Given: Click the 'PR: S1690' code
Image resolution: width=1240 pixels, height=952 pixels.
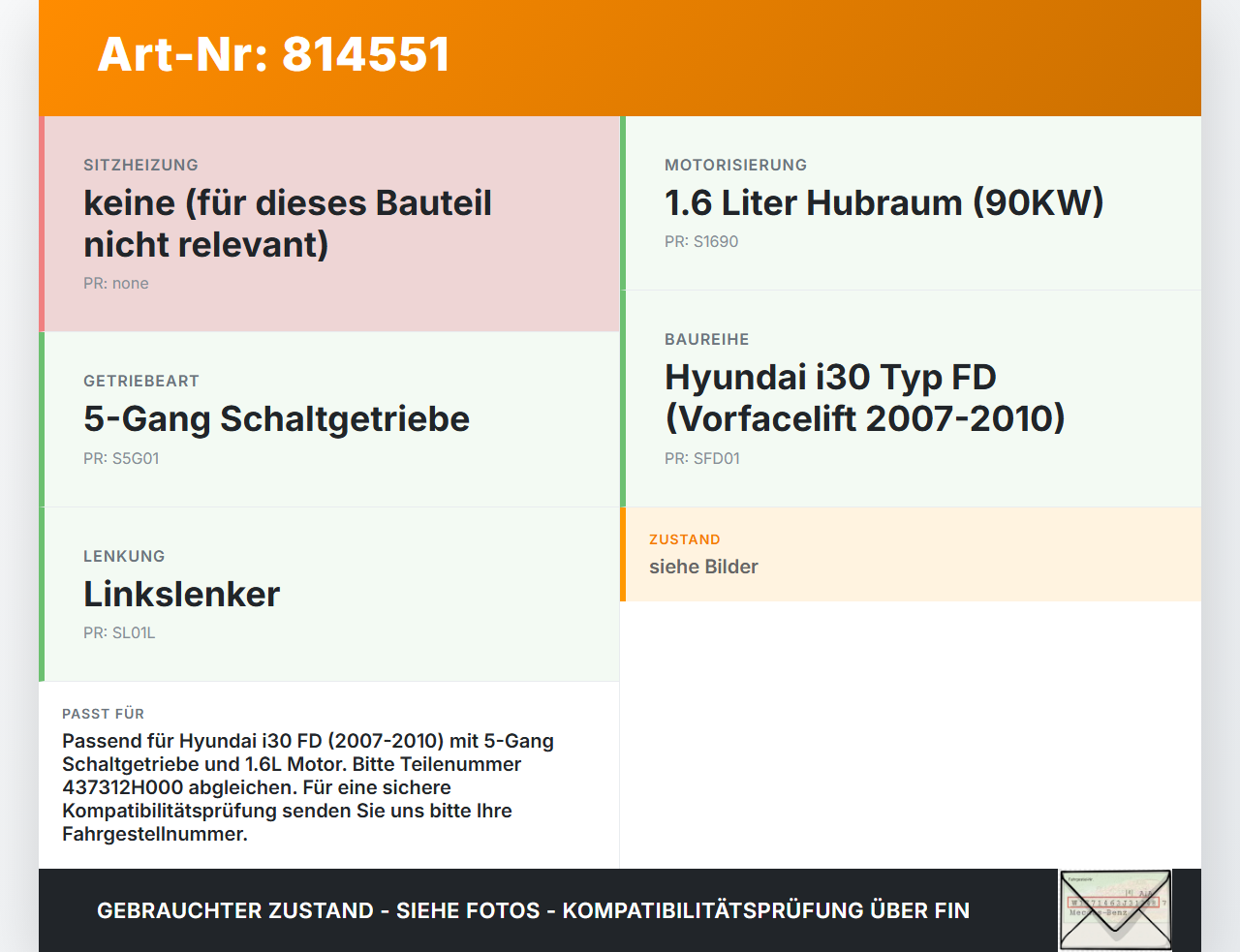Looking at the screenshot, I should [x=701, y=241].
